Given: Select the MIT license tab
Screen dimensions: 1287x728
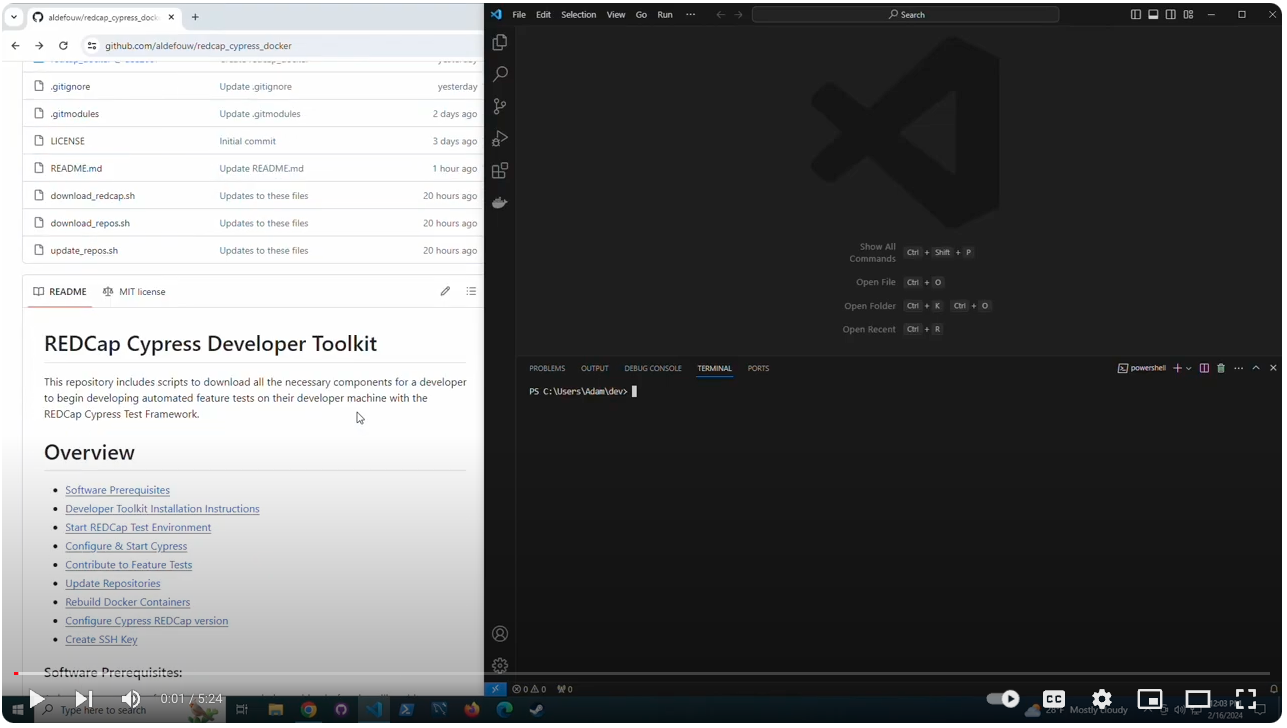Looking at the screenshot, I should 134,291.
